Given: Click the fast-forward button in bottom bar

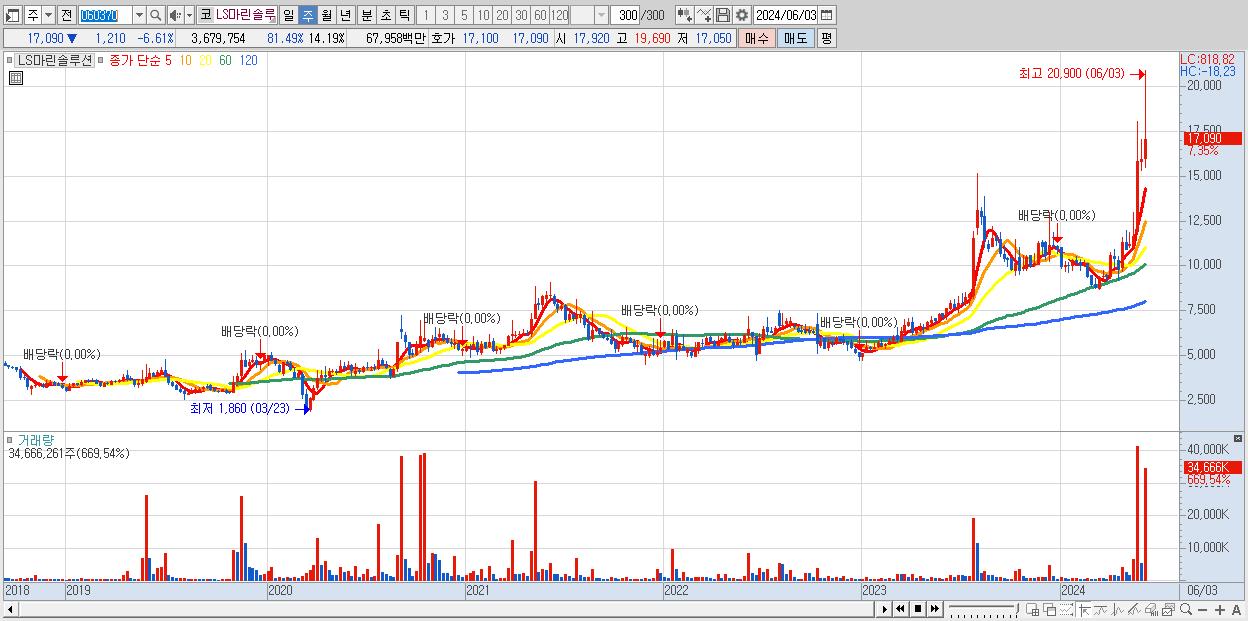Looking at the screenshot, I should tap(934, 609).
